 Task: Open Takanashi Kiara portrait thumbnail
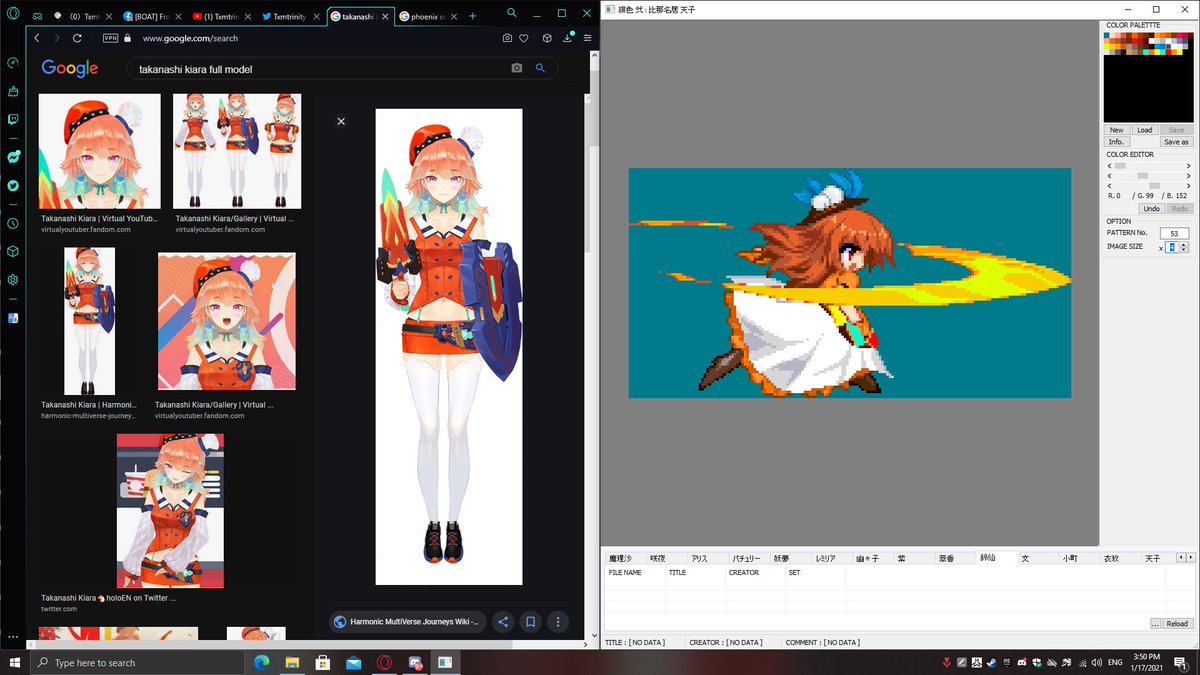[99, 151]
